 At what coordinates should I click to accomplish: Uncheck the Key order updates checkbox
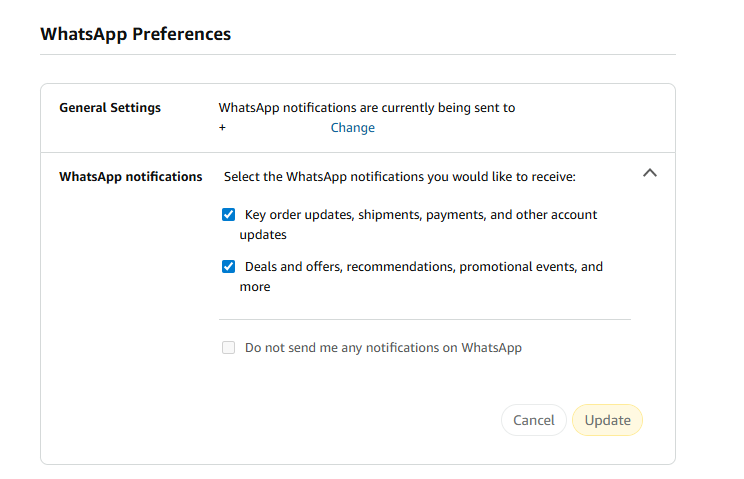[229, 214]
